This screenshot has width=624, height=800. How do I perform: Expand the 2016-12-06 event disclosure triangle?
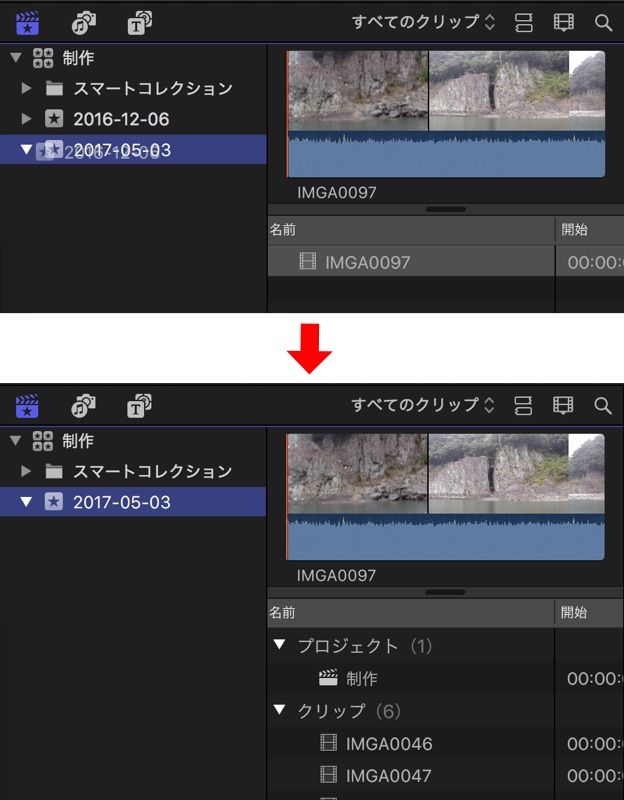click(27, 119)
